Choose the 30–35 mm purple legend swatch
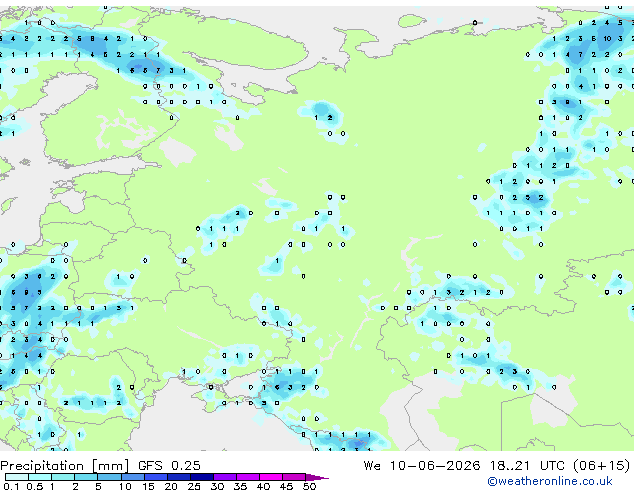Viewport: 634px width, 490px height. [225, 477]
